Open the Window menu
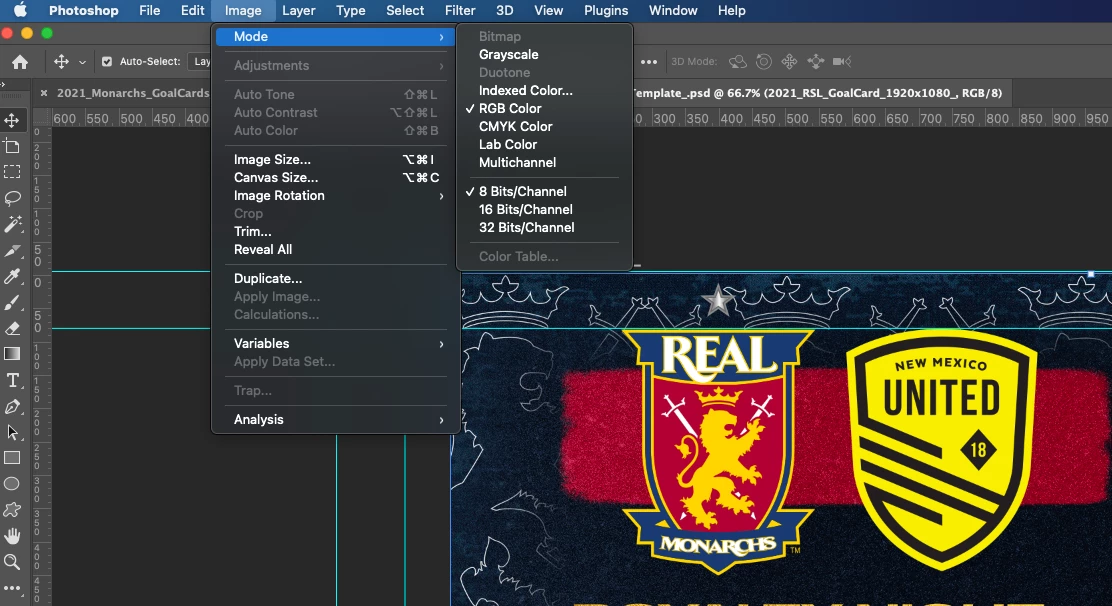 [x=673, y=11]
